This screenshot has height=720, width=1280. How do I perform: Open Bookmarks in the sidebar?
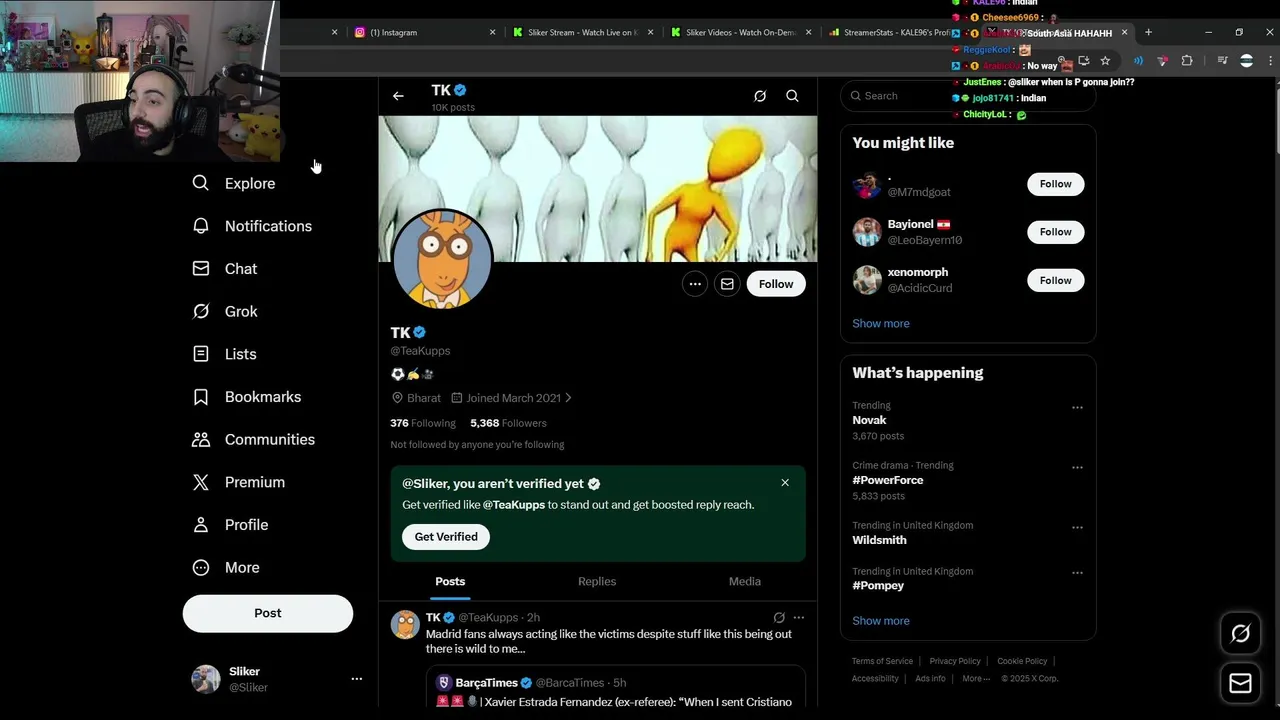coord(247,397)
